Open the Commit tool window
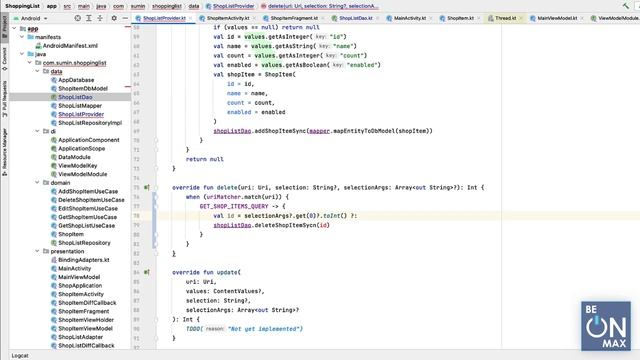 point(4,59)
